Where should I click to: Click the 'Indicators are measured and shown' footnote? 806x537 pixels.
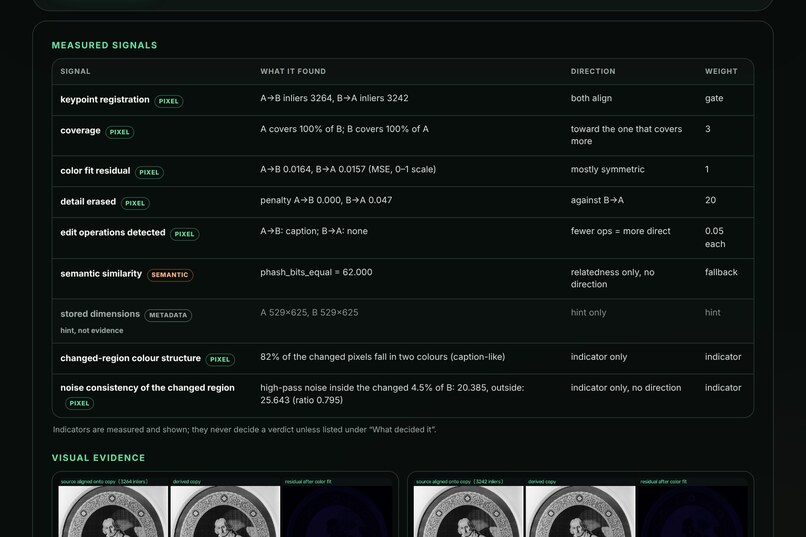[244, 430]
